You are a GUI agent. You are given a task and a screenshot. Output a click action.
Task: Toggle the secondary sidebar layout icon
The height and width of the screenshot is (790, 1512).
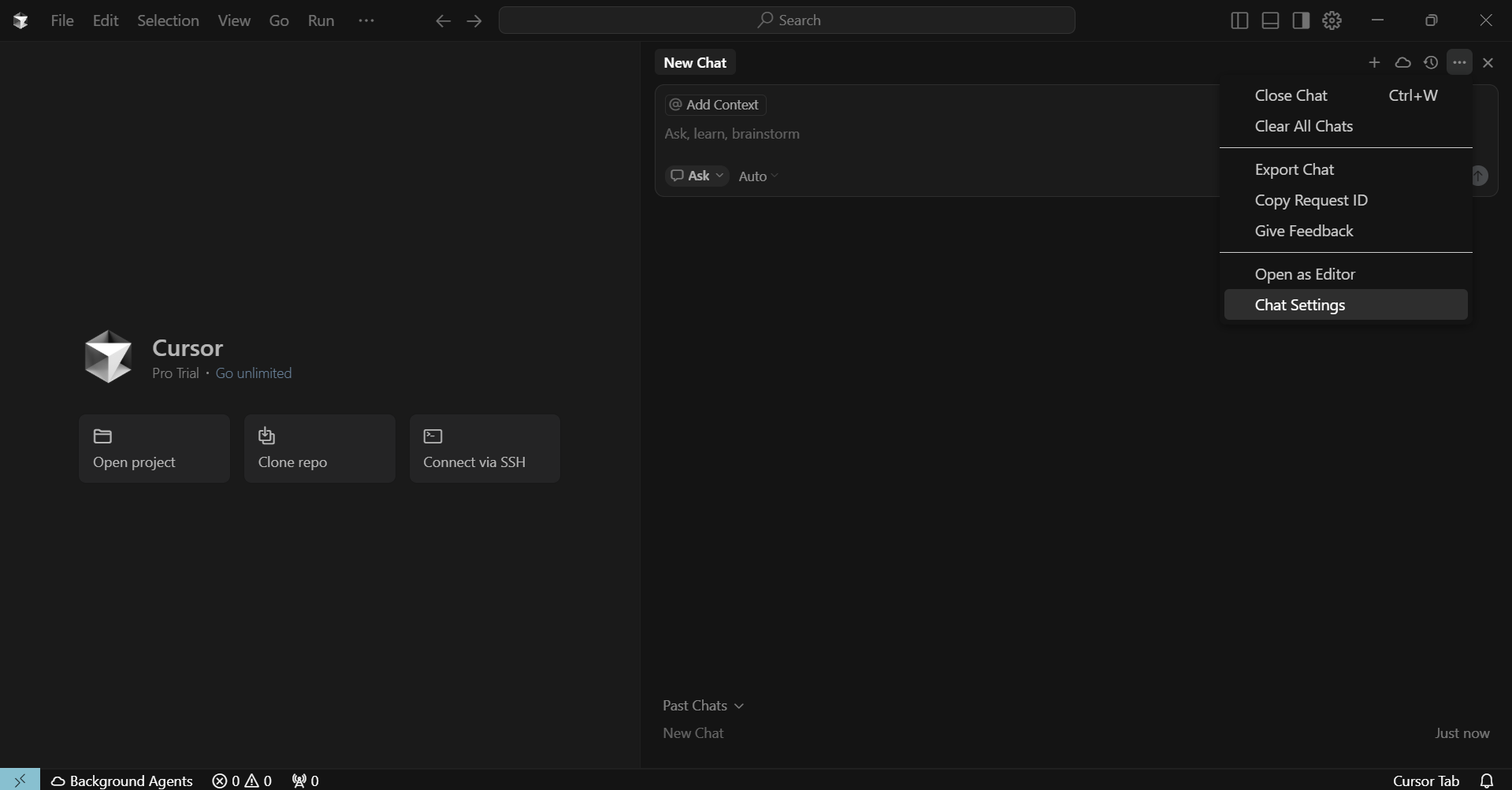pyautogui.click(x=1301, y=20)
